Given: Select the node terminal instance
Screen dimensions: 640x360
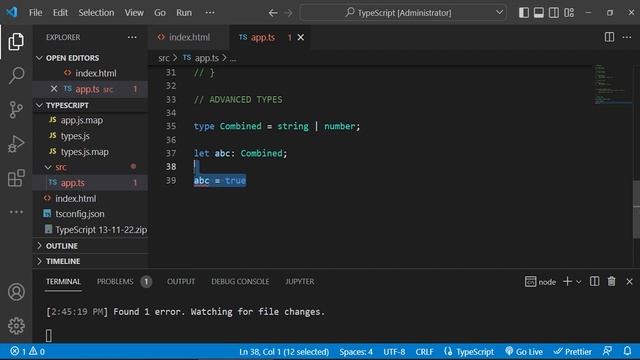Looking at the screenshot, I should click(x=540, y=282).
